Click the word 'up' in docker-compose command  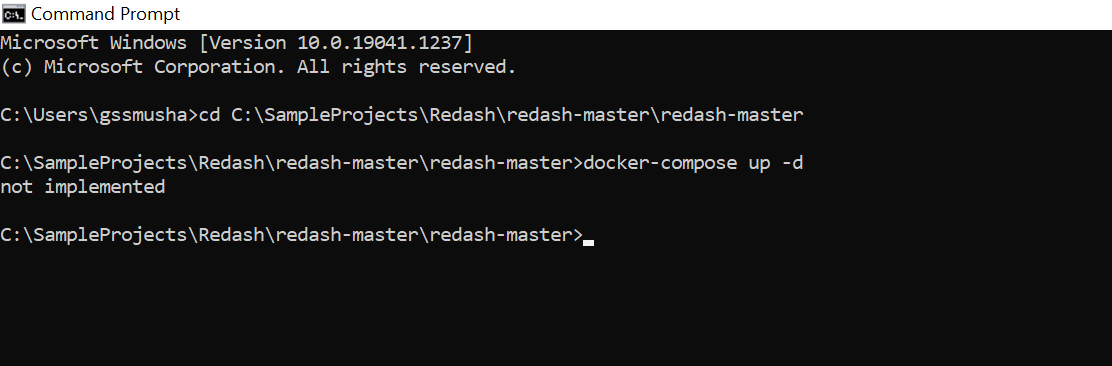759,164
